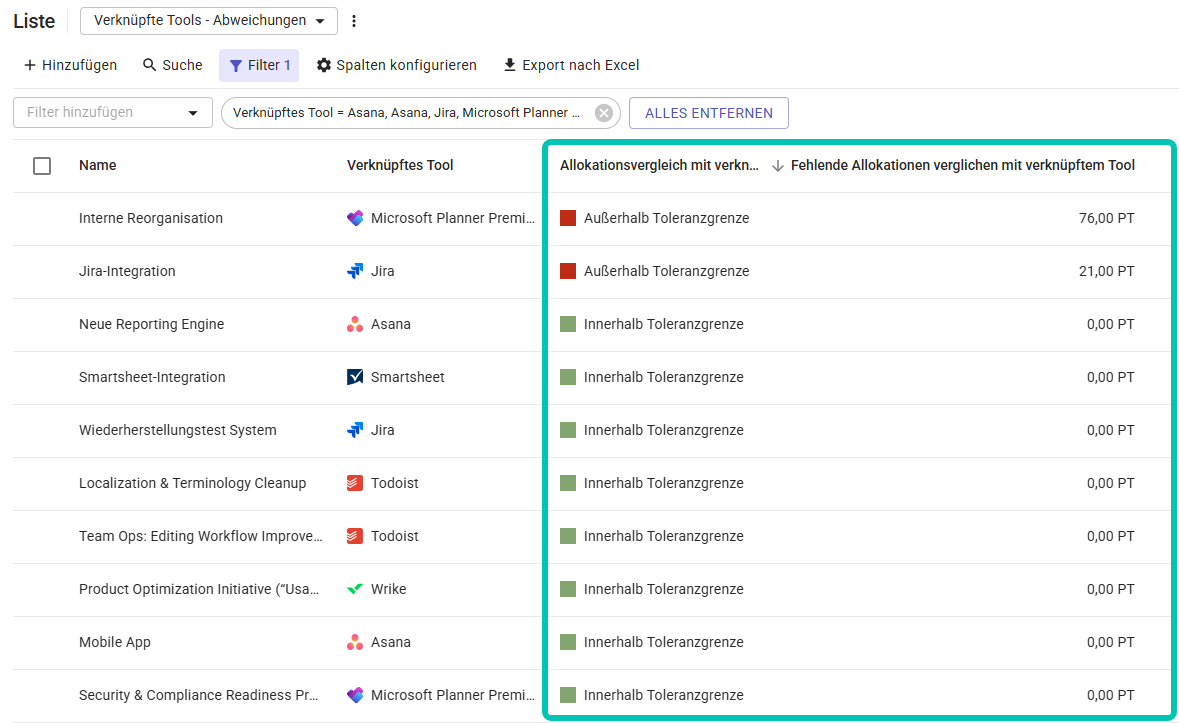1179x723 pixels.
Task: Click the 76,00 PT value
Action: click(x=1106, y=218)
